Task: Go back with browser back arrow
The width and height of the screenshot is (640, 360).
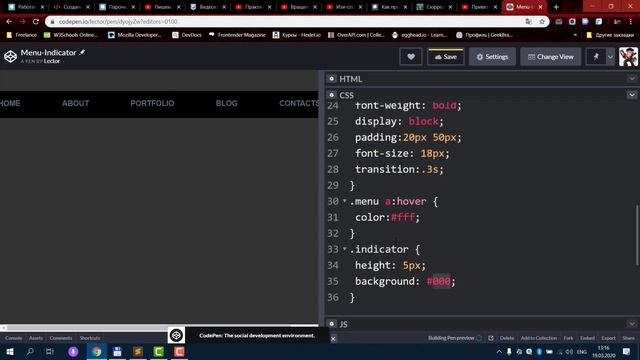Action: coord(9,22)
